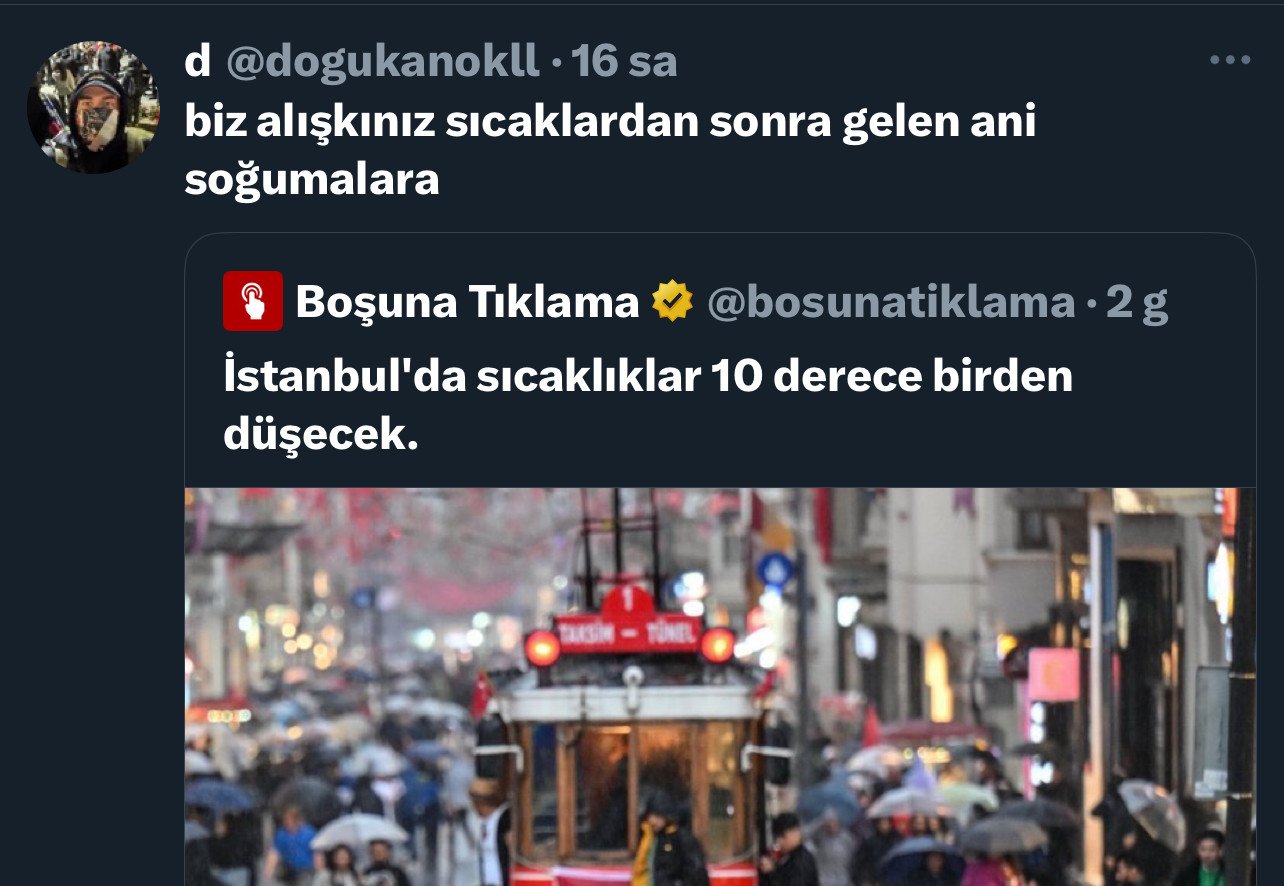Click the blue round traffic sign in photo

[x=774, y=570]
